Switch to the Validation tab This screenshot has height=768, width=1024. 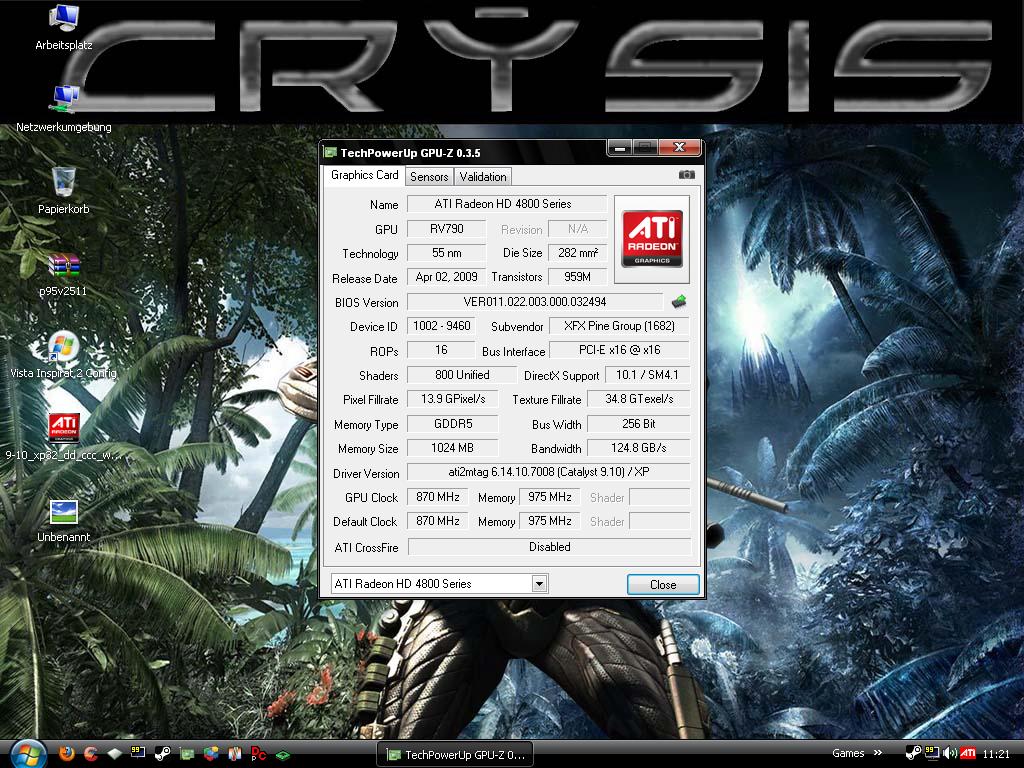click(x=483, y=176)
